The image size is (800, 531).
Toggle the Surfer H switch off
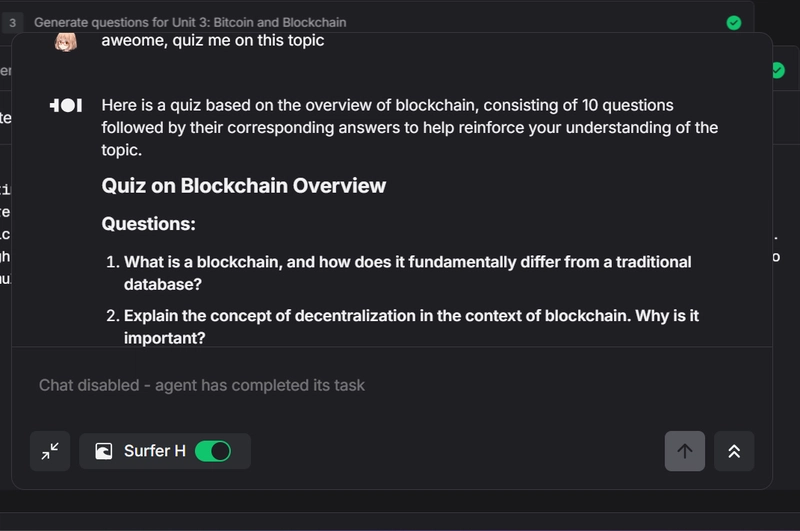coord(213,451)
